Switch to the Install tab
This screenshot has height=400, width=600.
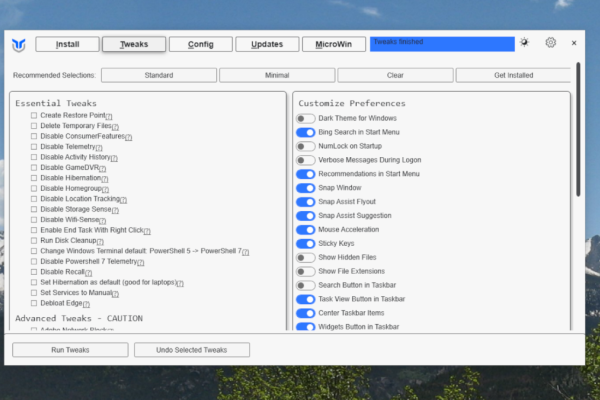click(67, 44)
